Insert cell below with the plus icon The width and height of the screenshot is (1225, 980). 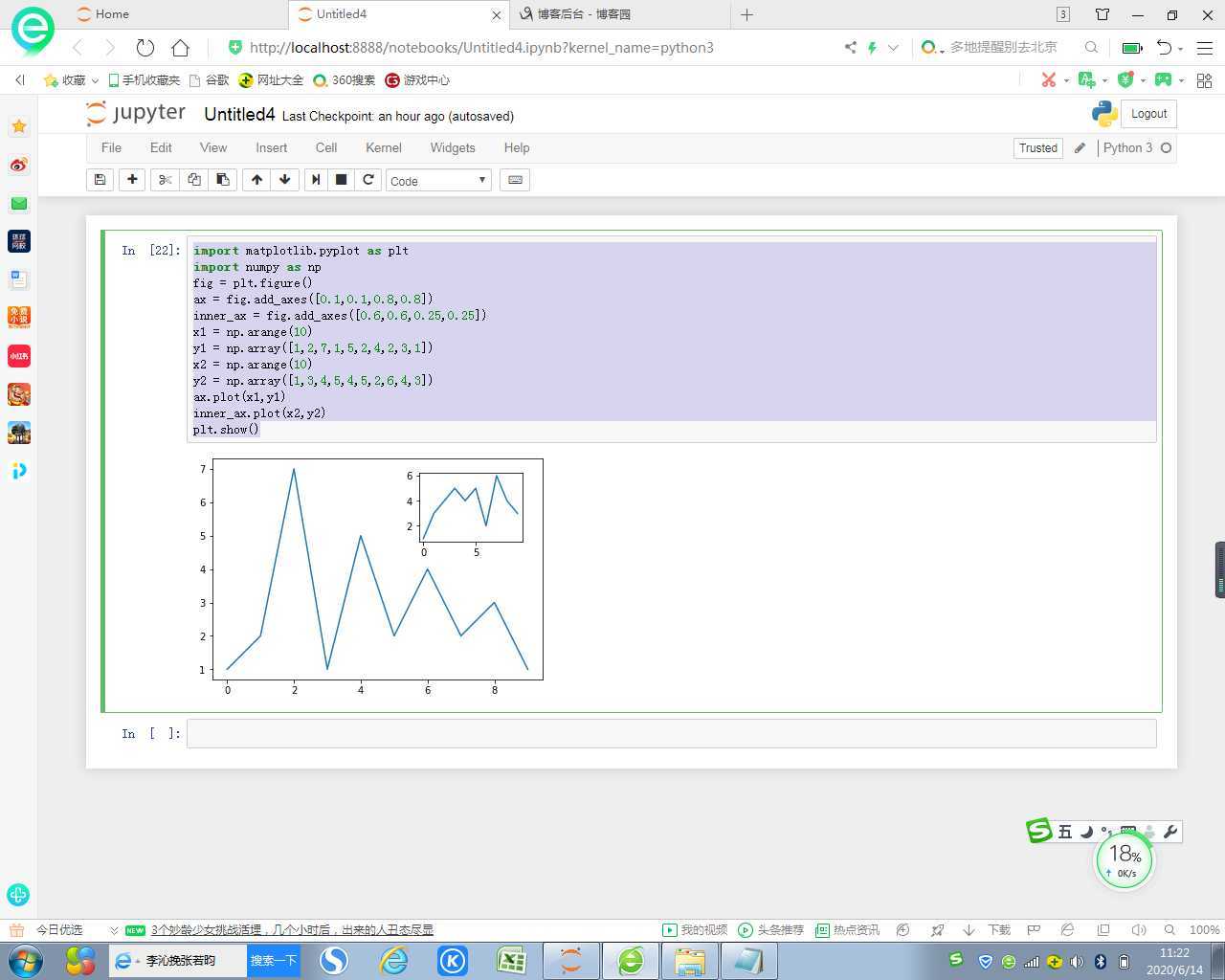(x=132, y=180)
